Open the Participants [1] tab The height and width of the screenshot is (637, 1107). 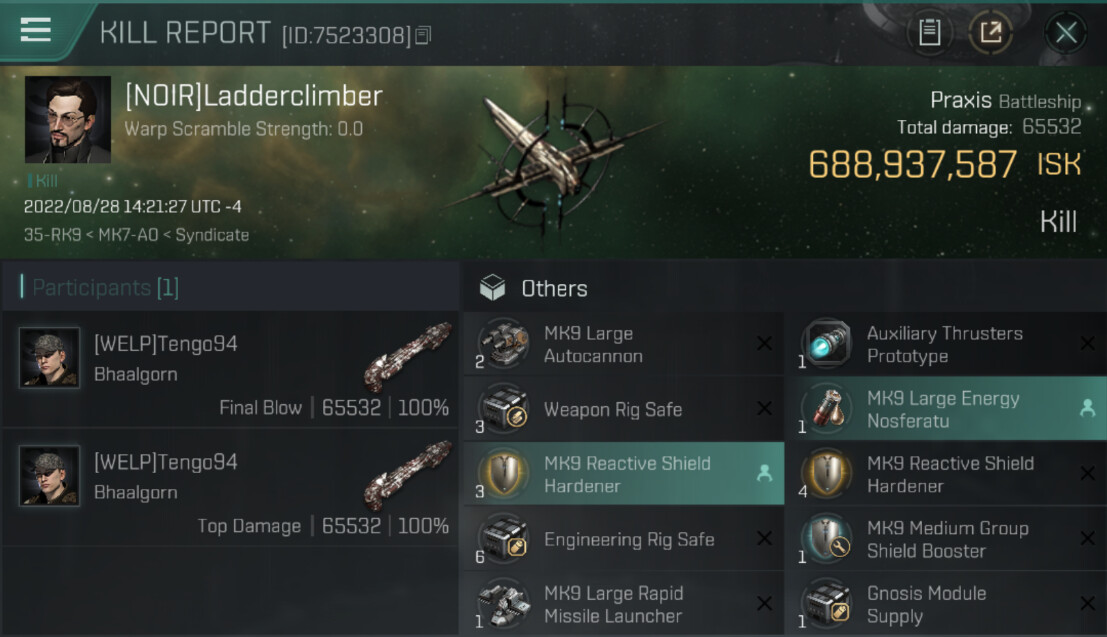point(105,287)
